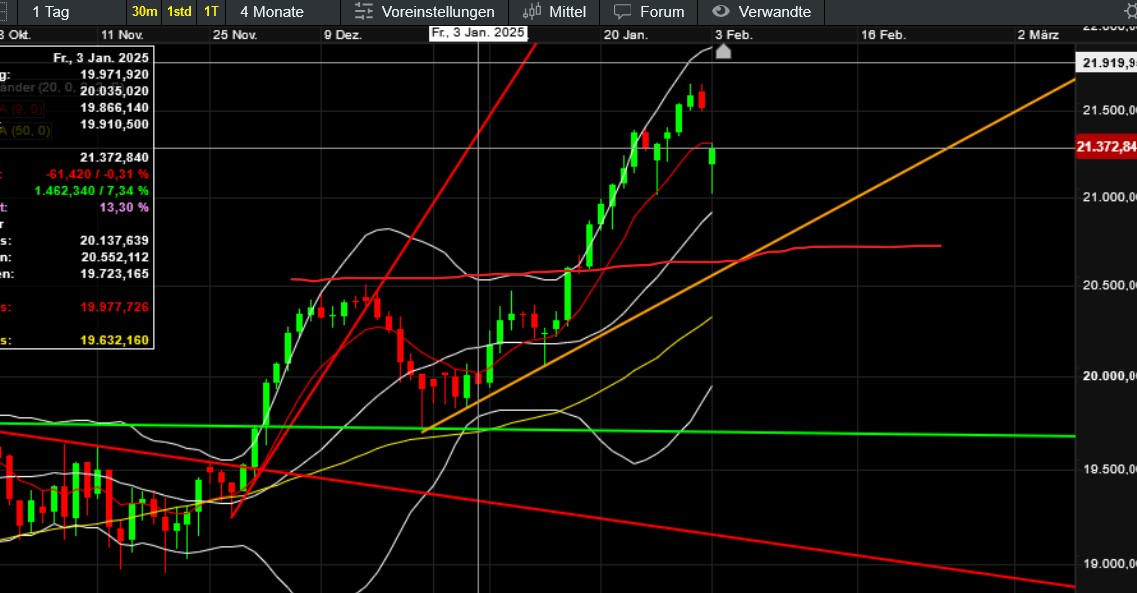
Task: Click the 19.500,00 price axis label
Action: (1109, 470)
